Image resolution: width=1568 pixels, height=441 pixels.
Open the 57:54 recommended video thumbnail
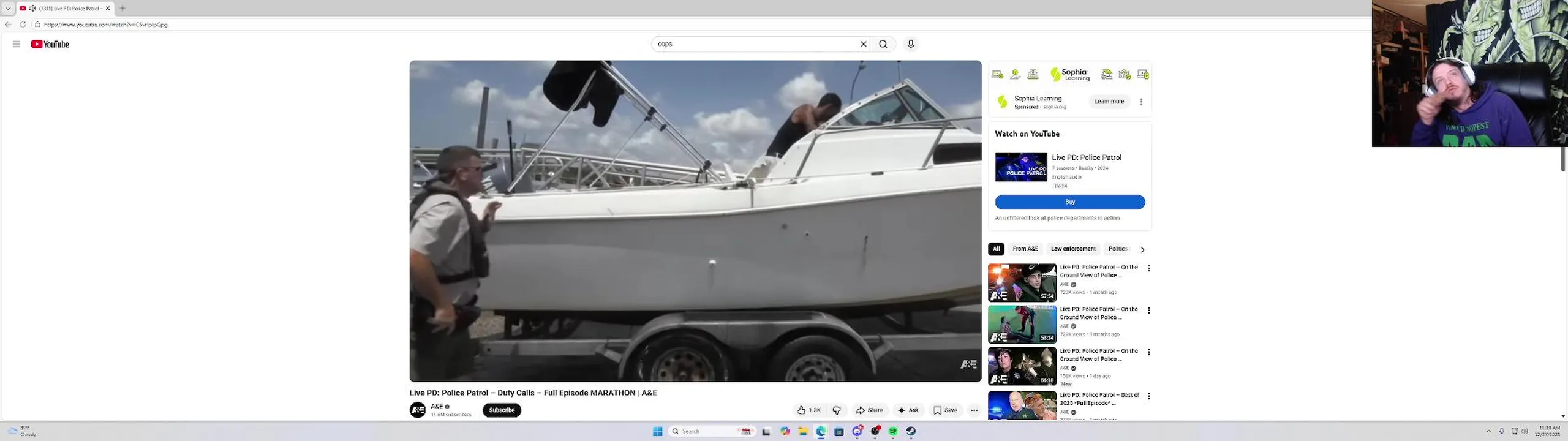1022,282
